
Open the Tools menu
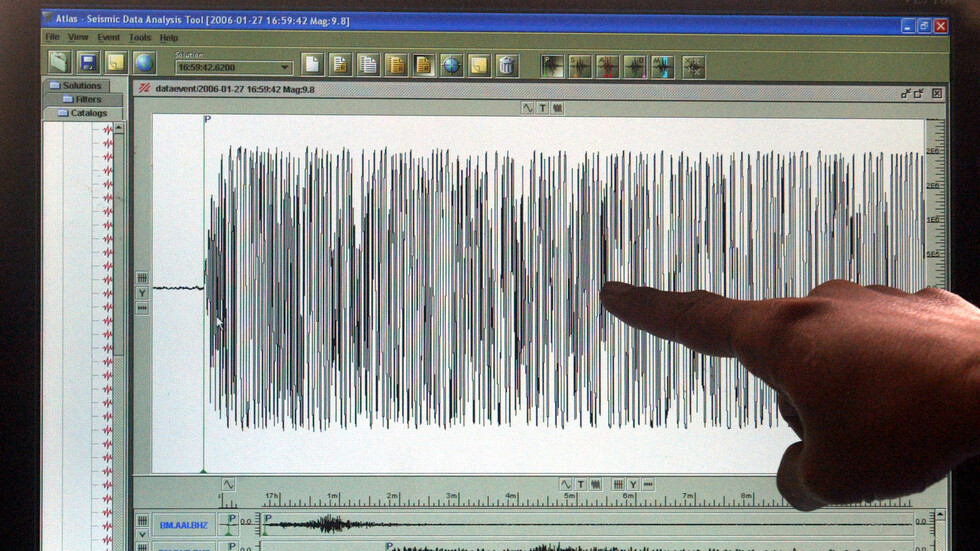click(140, 38)
